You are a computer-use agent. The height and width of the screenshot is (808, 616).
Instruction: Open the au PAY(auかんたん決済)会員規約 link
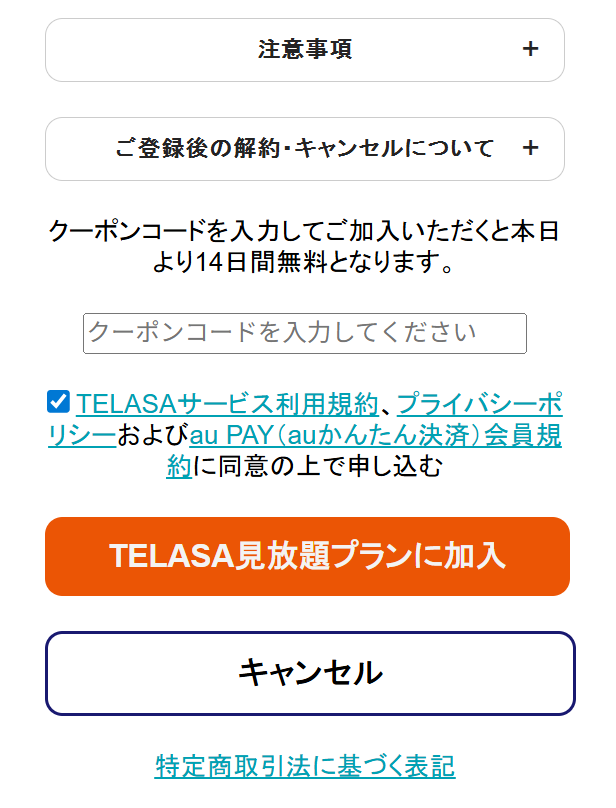375,435
